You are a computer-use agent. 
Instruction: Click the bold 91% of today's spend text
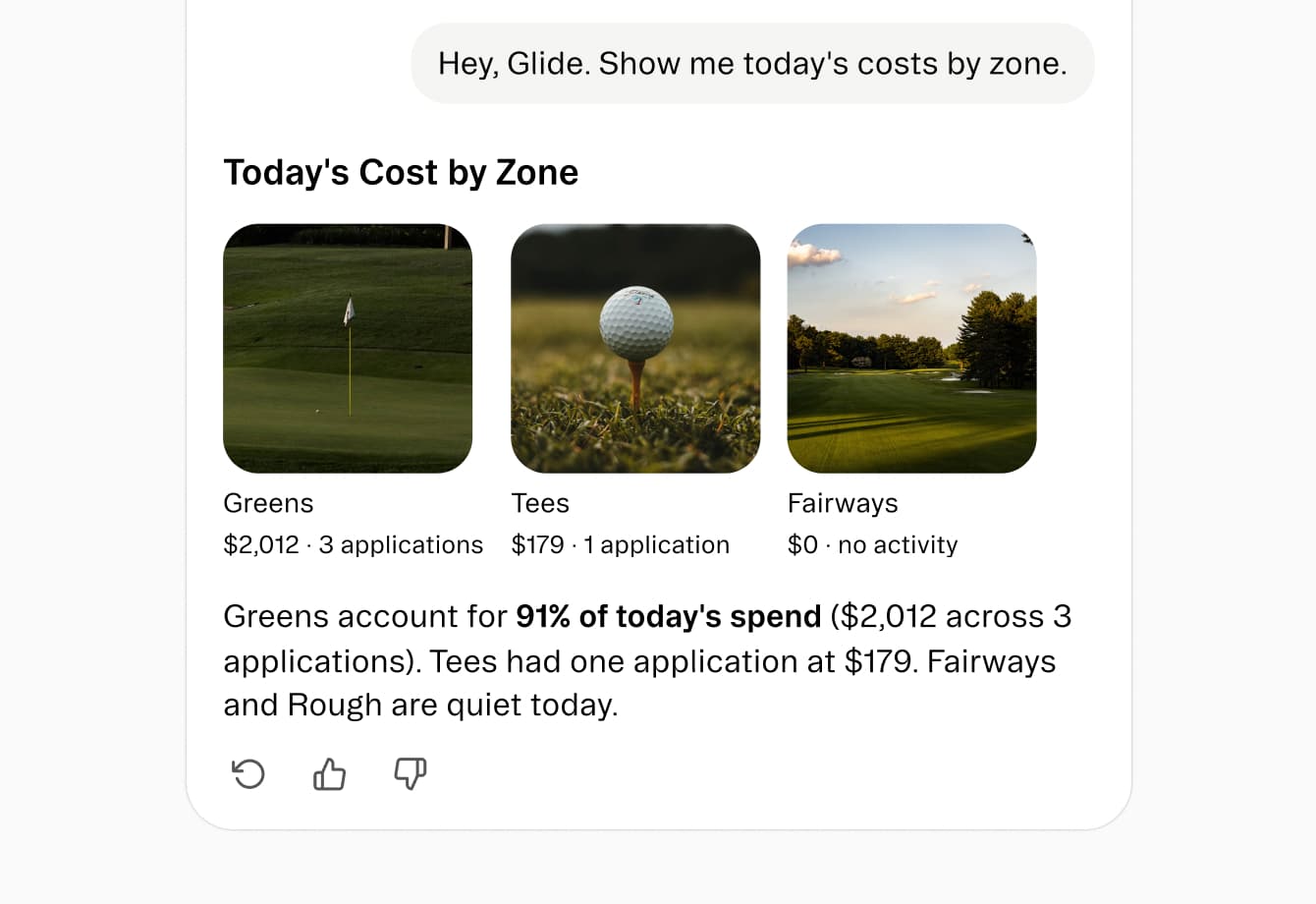click(x=668, y=616)
